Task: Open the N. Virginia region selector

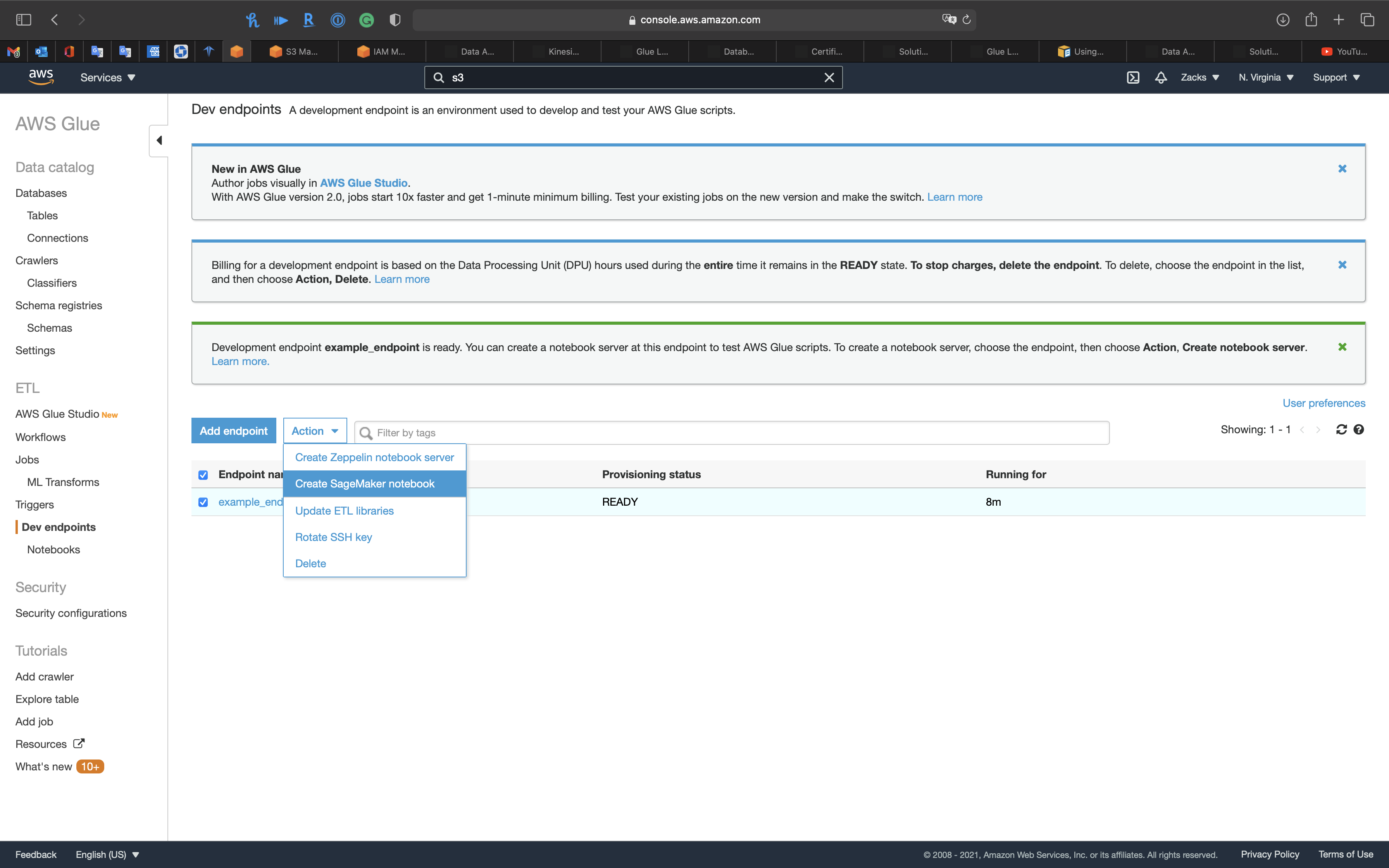Action: [1266, 77]
